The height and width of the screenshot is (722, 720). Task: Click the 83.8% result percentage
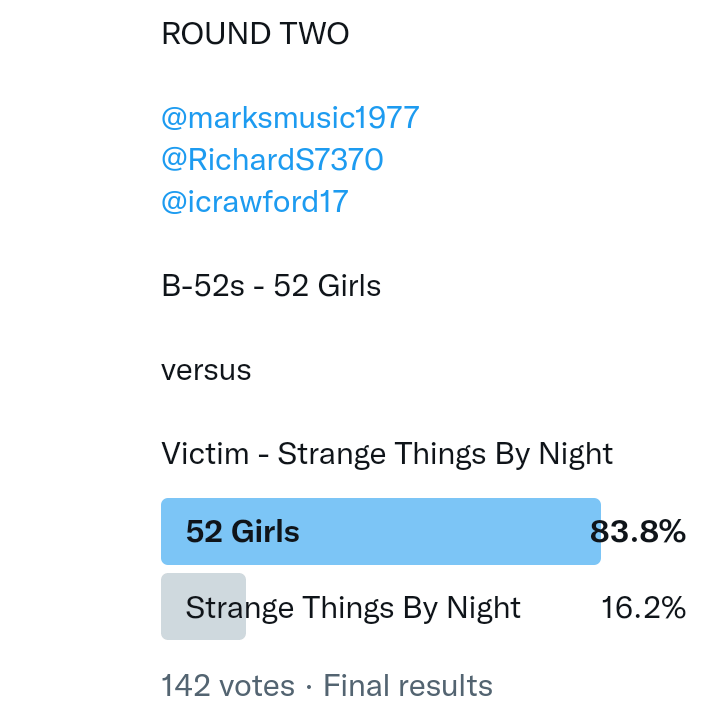tap(638, 531)
